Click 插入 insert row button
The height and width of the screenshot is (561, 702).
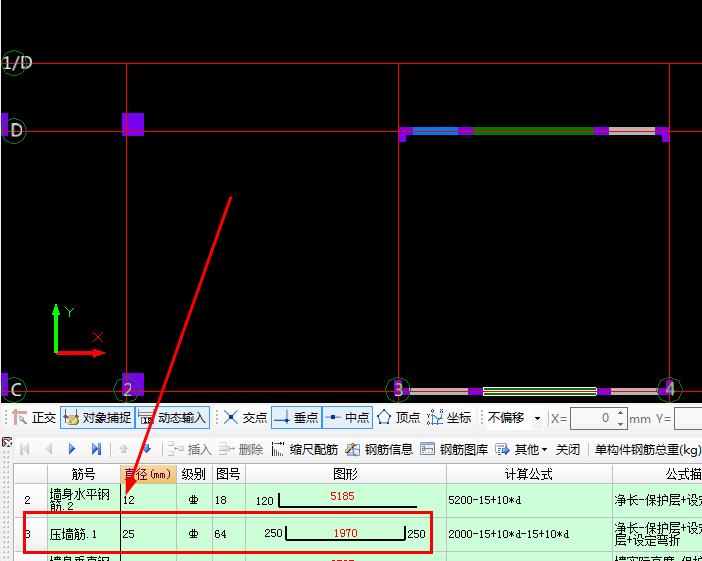(x=190, y=449)
